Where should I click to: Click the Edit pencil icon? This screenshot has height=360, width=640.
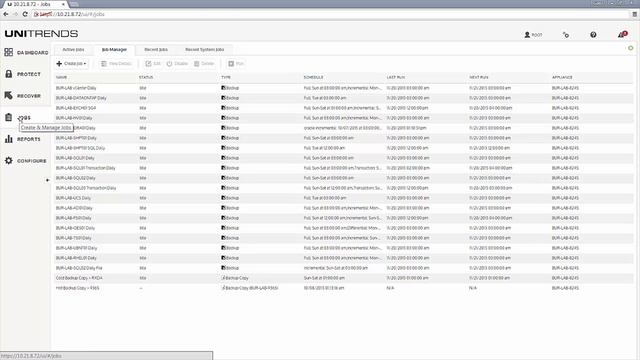149,64
